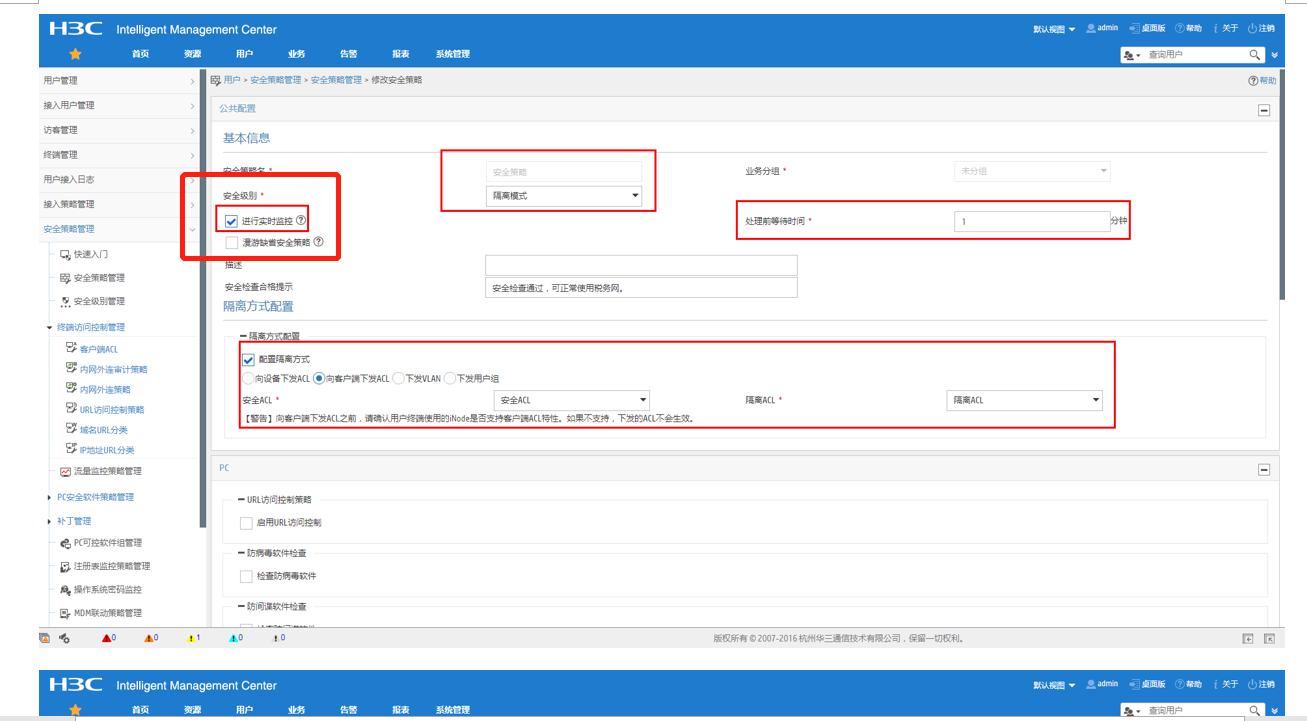This screenshot has height=721, width=1307.
Task: Open the 安全ACL dropdown
Action: 573,400
